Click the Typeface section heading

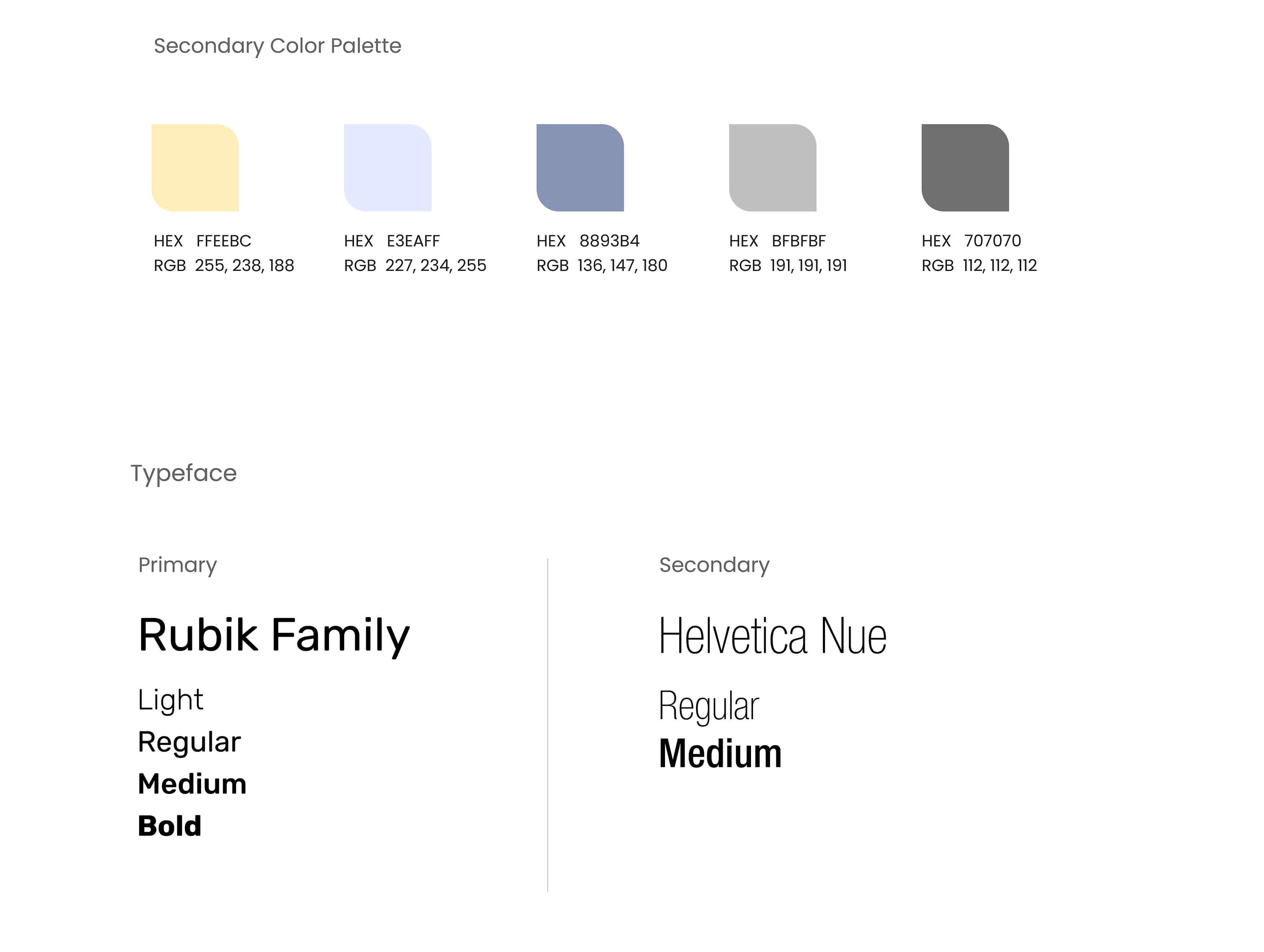(x=183, y=473)
